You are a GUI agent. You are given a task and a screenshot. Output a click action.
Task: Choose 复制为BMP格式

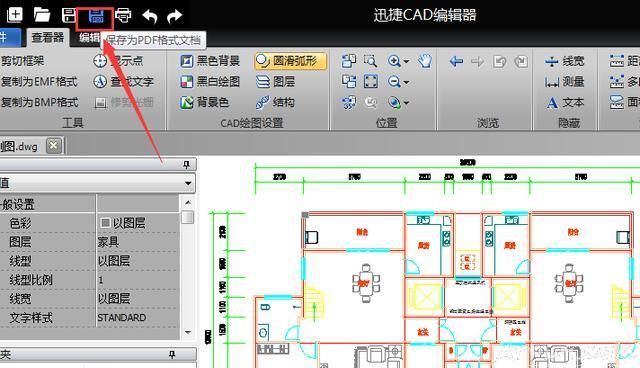click(39, 102)
